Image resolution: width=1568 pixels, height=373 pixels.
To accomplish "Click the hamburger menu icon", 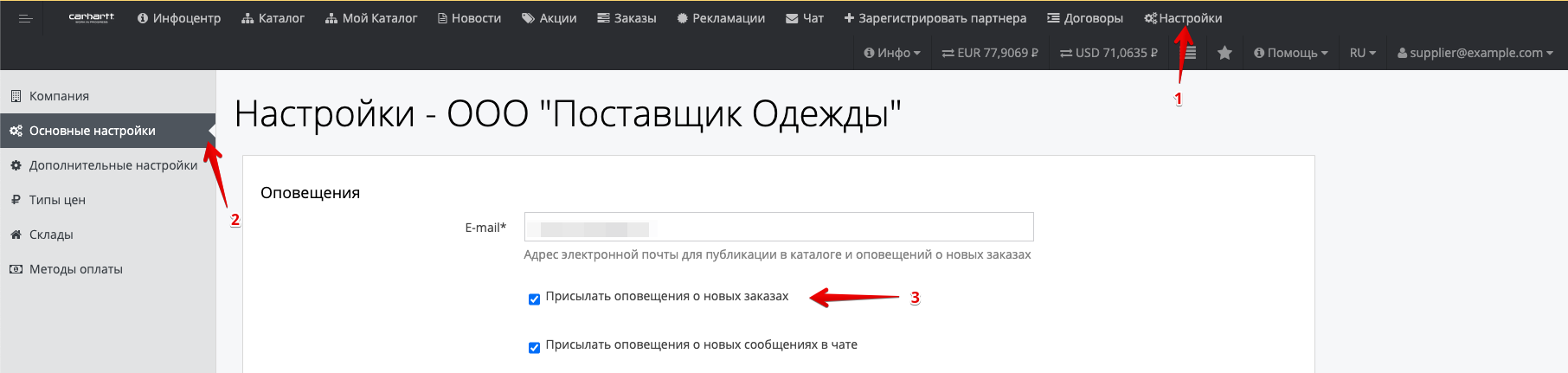I will 25,18.
